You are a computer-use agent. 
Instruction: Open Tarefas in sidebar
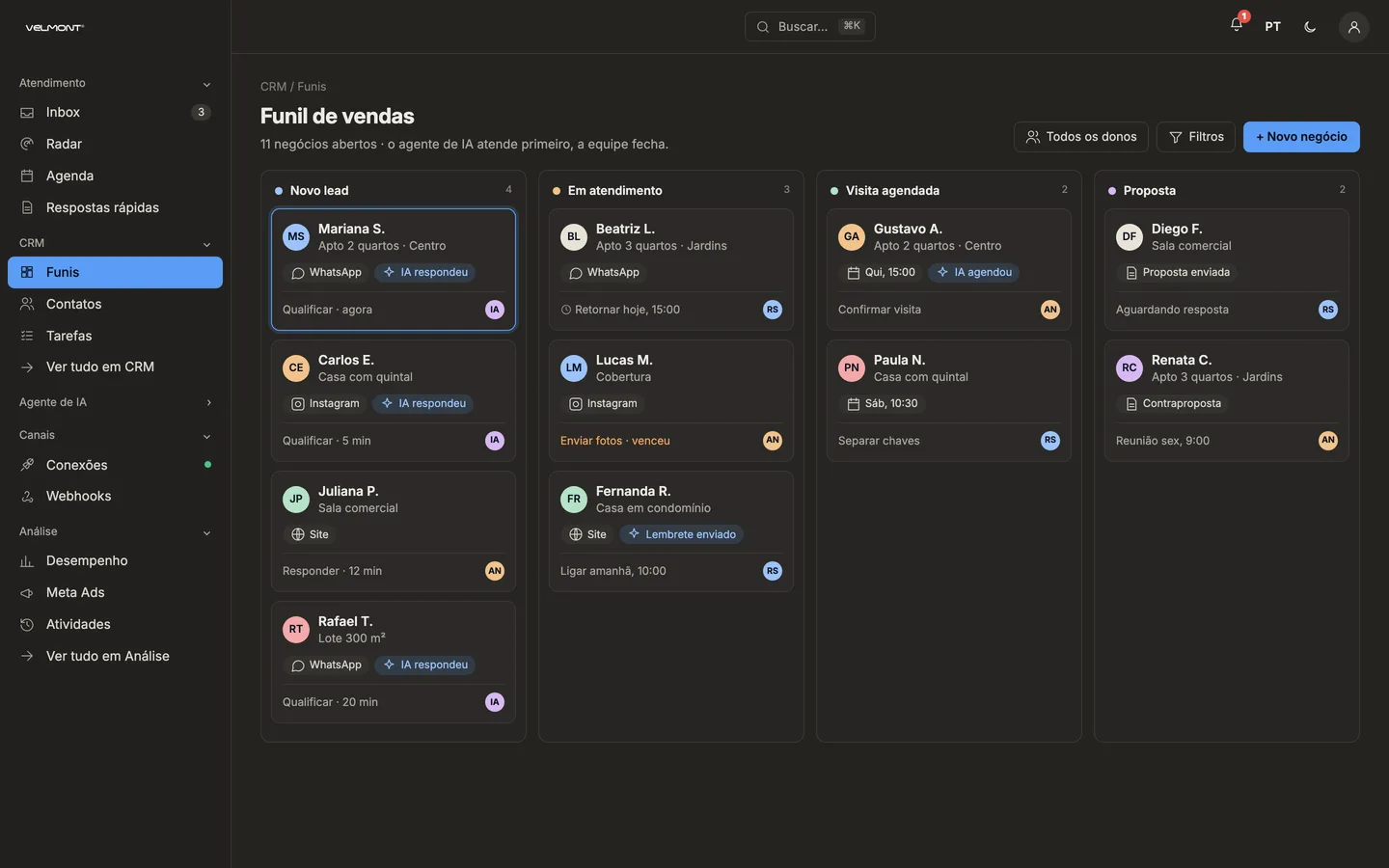click(115, 336)
